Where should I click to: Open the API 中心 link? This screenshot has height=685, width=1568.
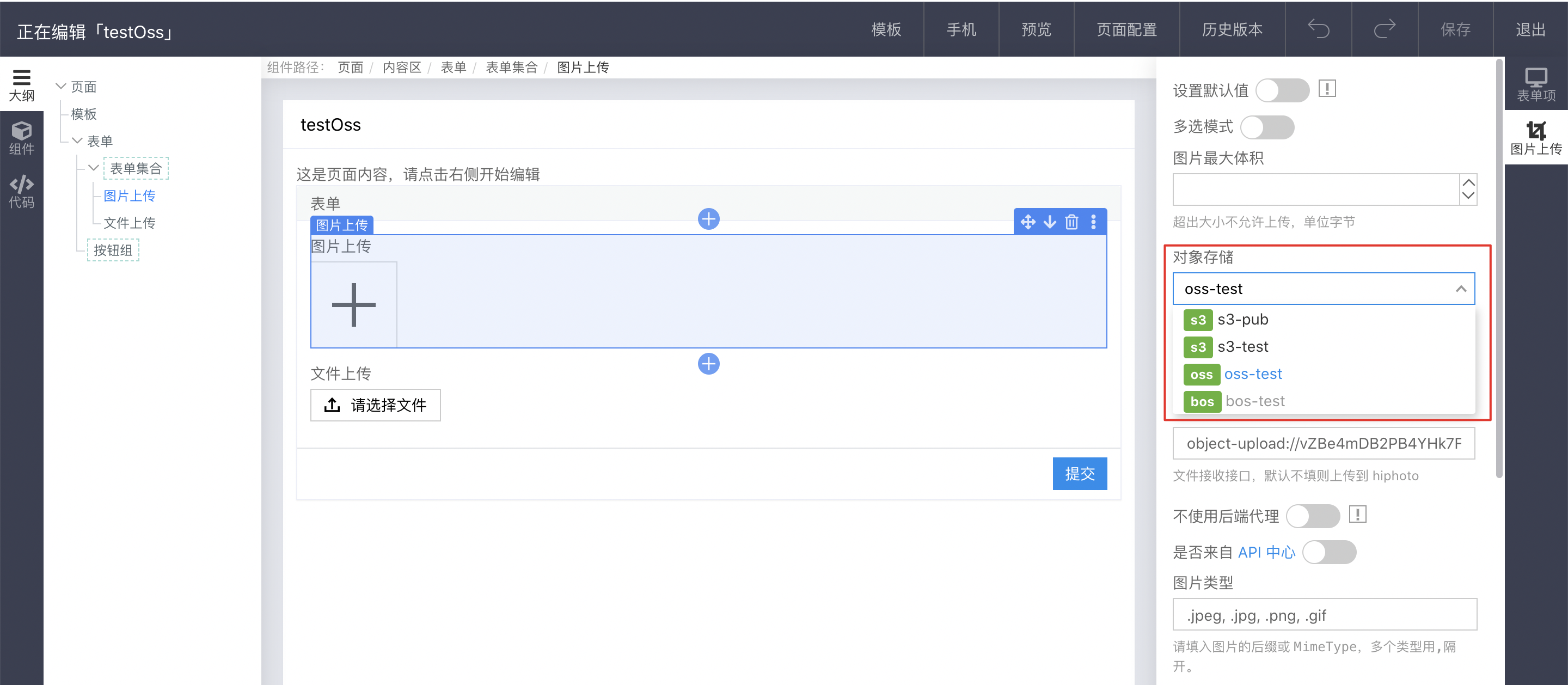coord(1266,552)
